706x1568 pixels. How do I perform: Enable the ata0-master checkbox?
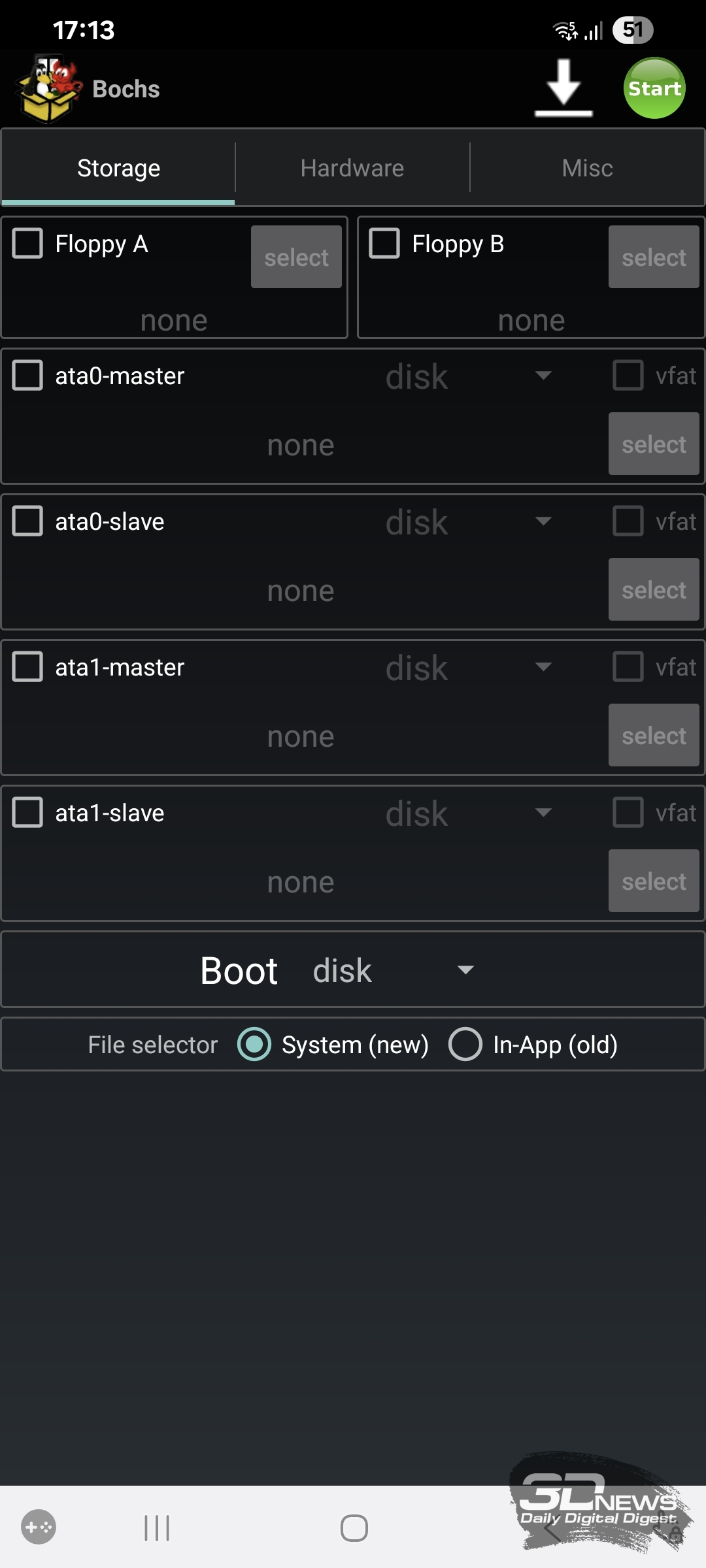(x=27, y=376)
